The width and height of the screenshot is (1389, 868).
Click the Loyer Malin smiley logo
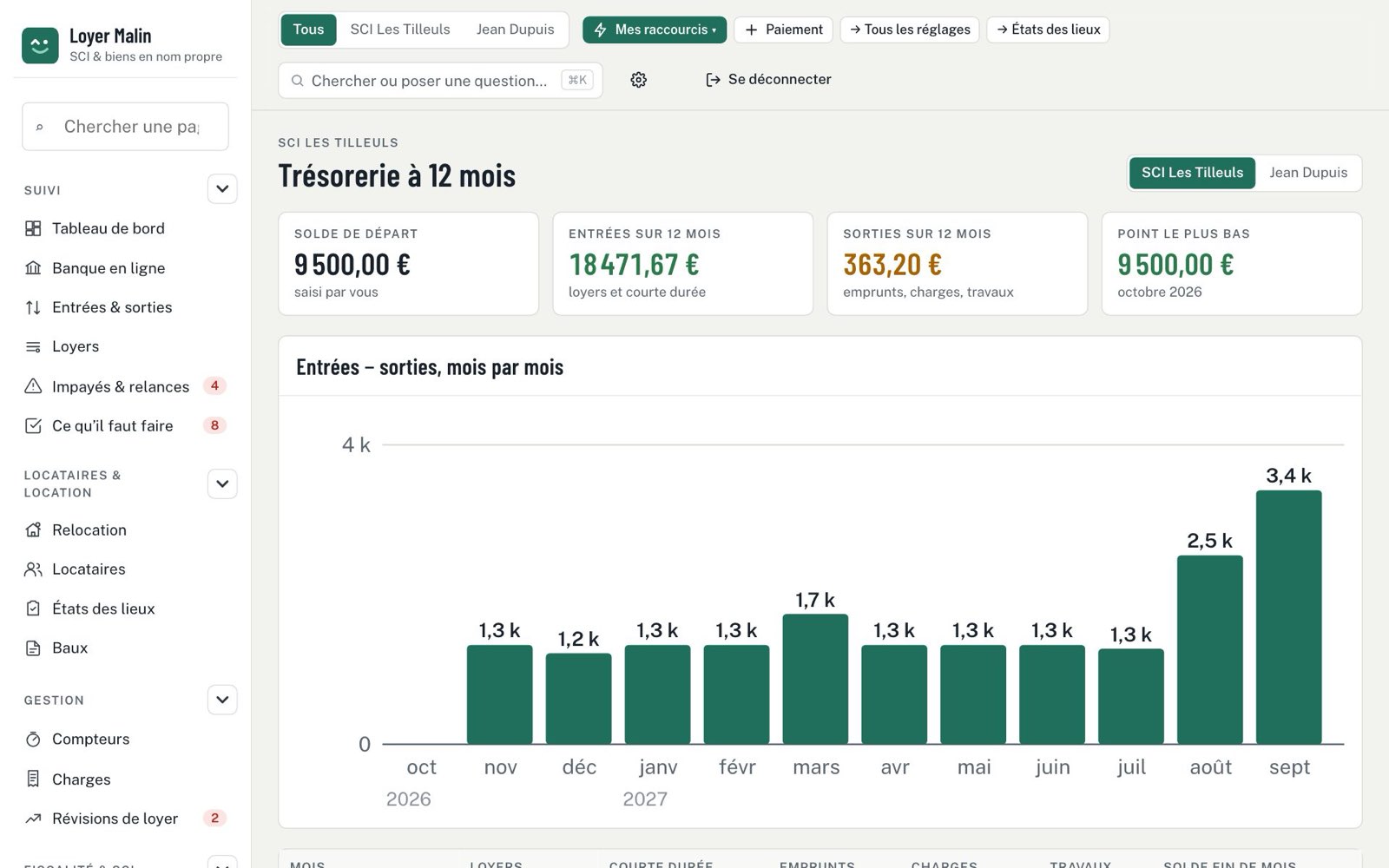click(x=40, y=45)
